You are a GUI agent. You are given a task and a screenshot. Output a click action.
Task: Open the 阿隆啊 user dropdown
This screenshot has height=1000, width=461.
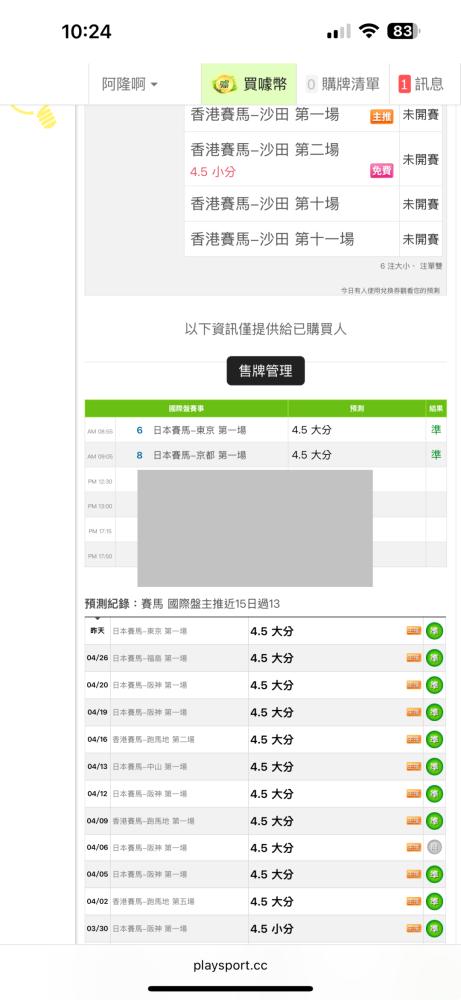tap(130, 84)
